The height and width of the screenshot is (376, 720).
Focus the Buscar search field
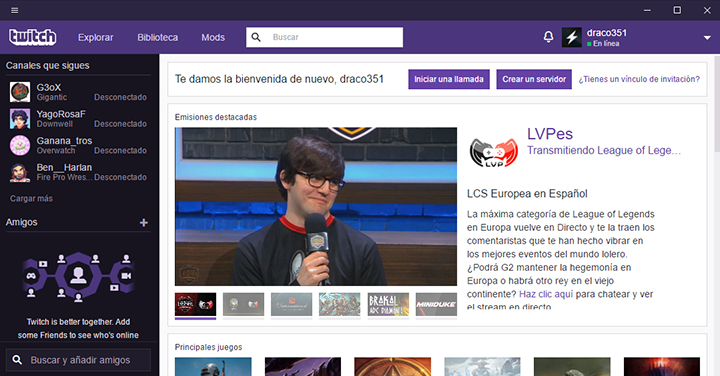point(325,37)
